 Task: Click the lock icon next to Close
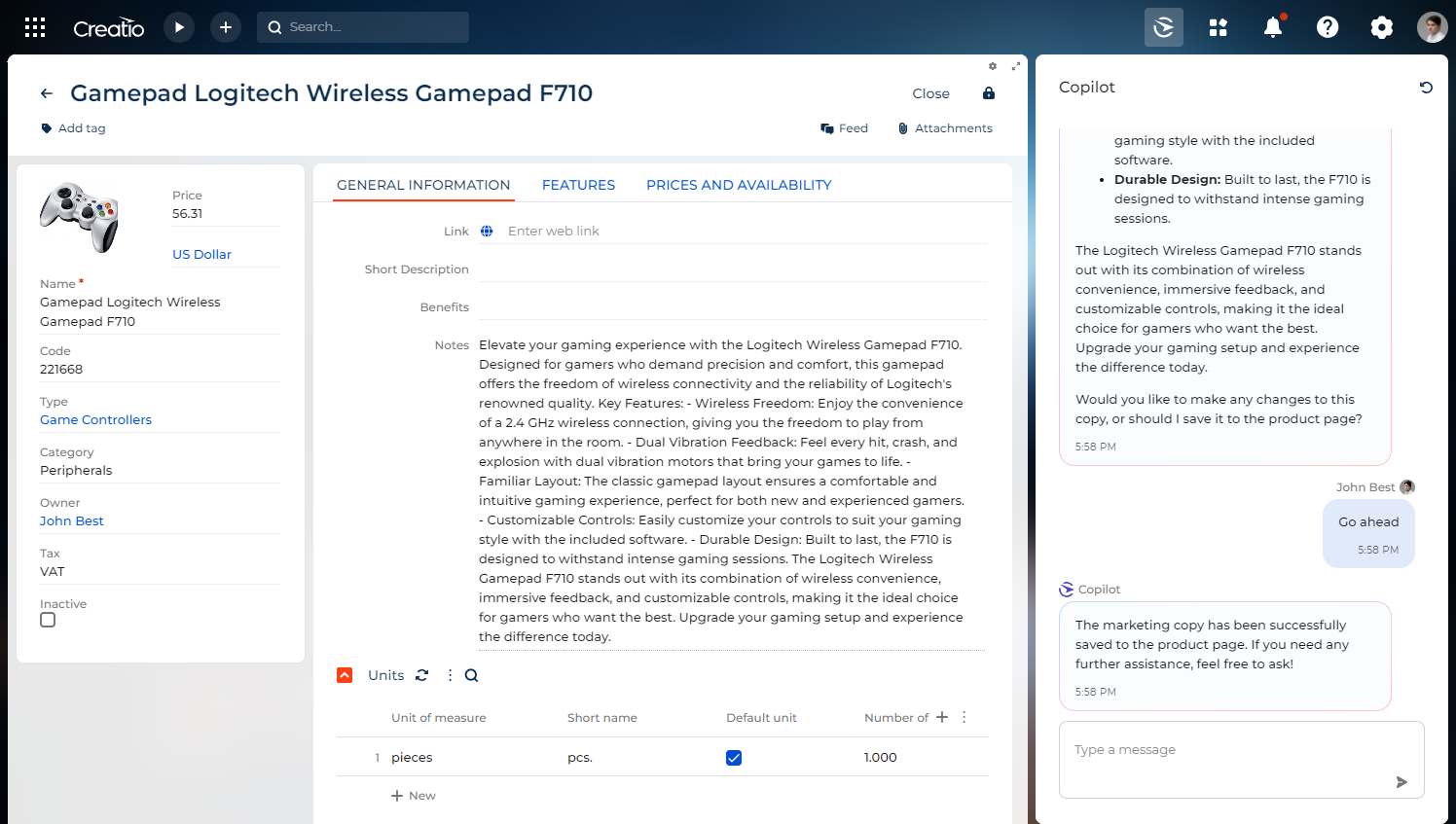(x=989, y=93)
